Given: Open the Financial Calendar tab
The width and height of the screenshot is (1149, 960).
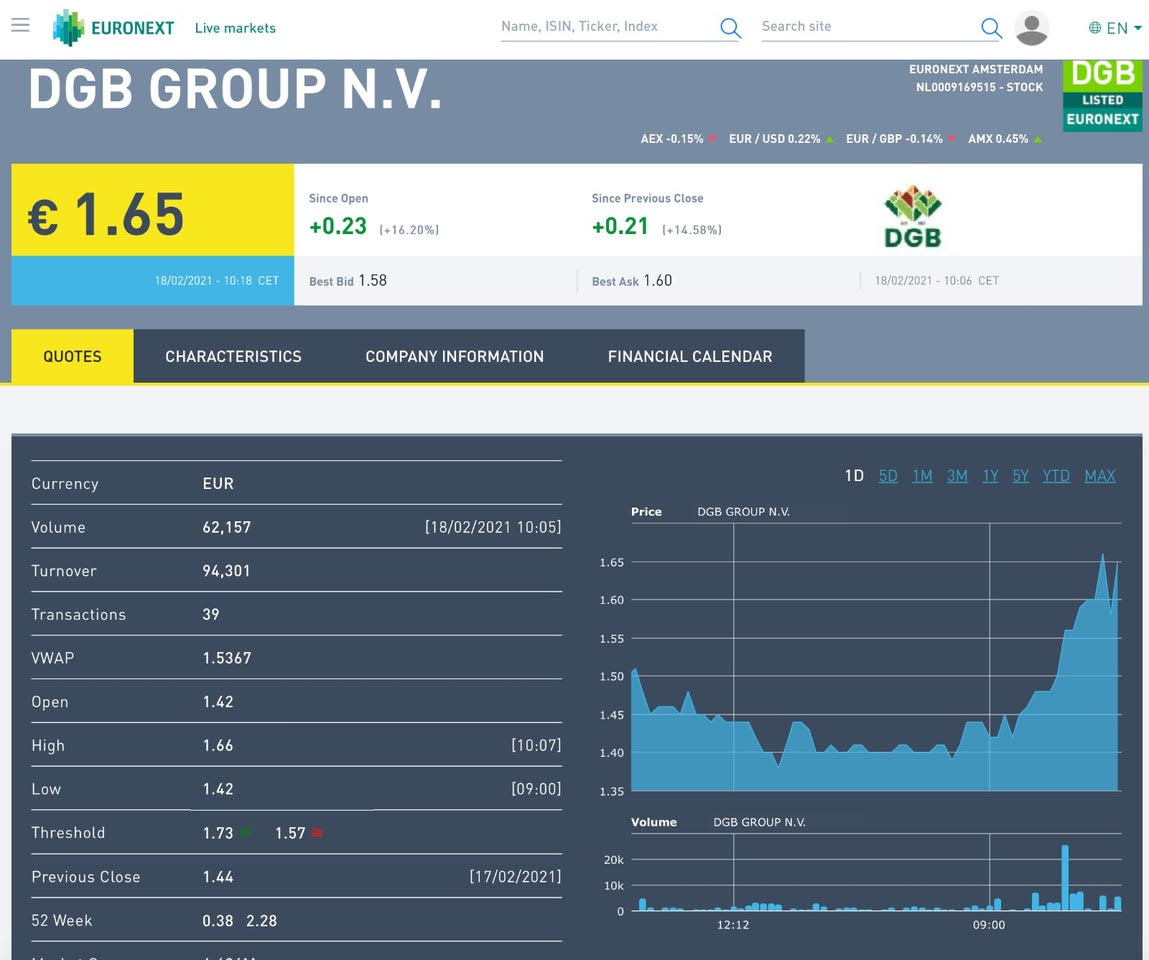Looking at the screenshot, I should click(690, 356).
